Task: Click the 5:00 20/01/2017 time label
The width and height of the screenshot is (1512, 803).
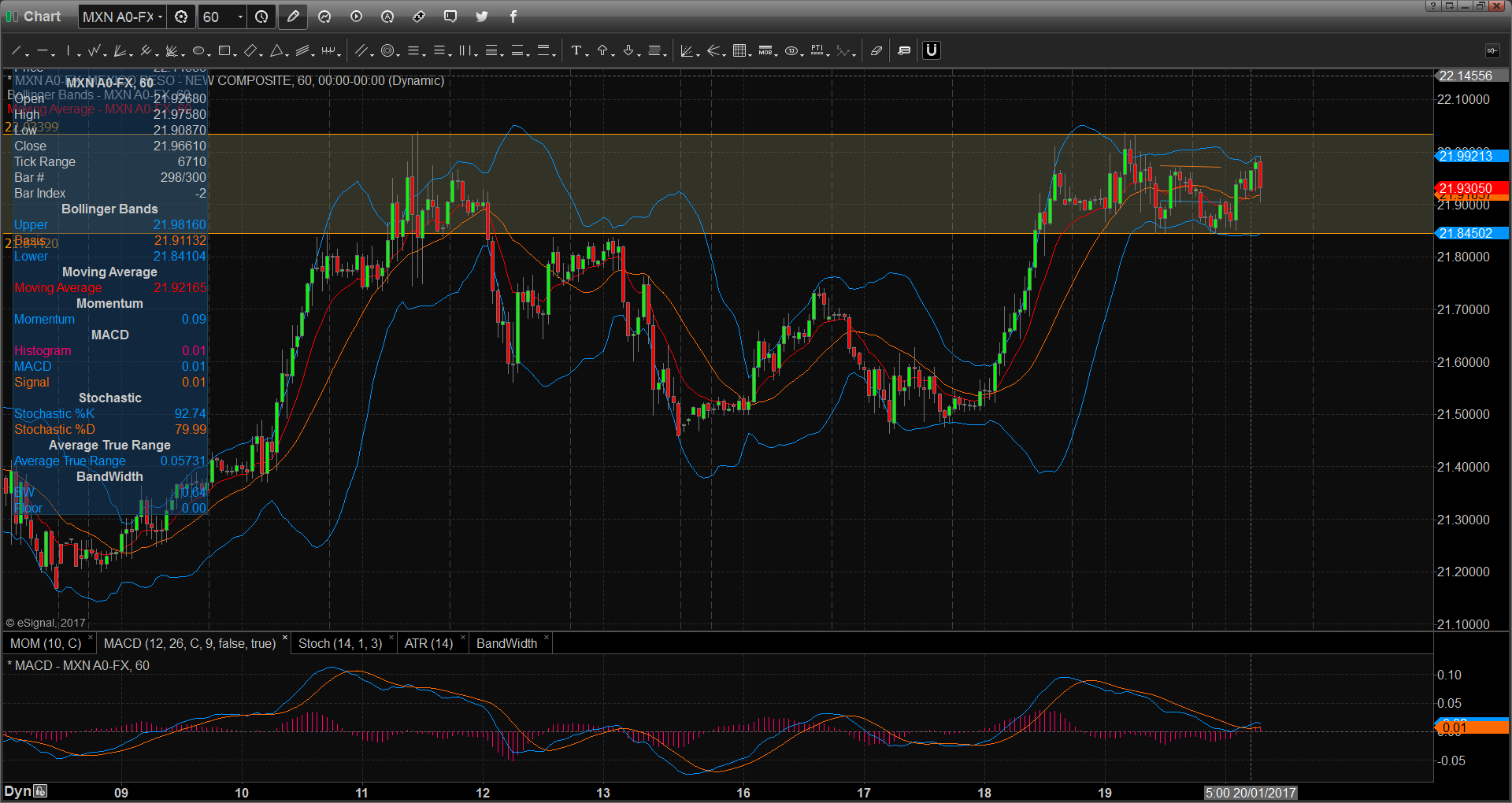Action: point(1251,793)
